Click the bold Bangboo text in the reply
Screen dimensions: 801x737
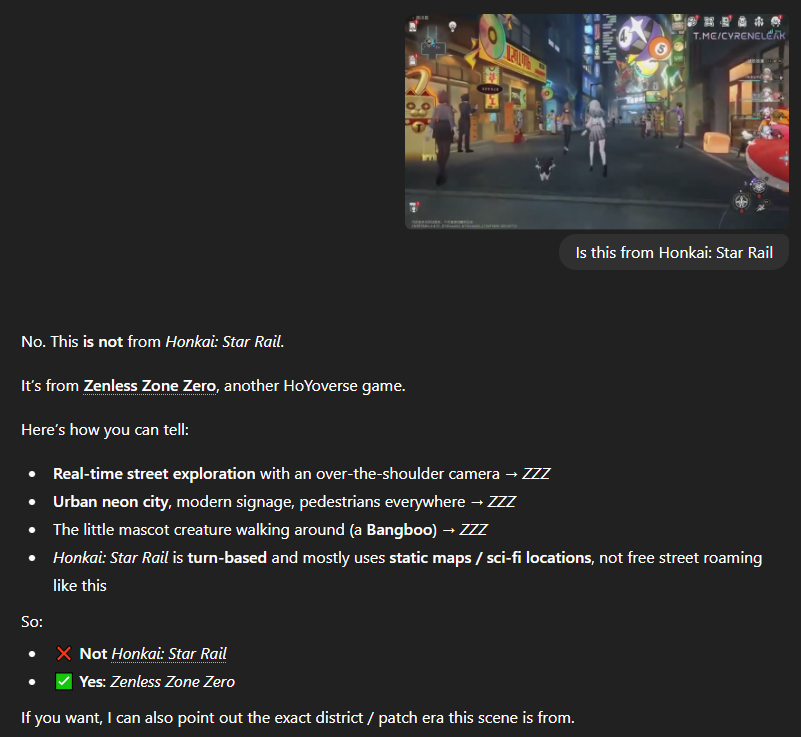click(399, 530)
